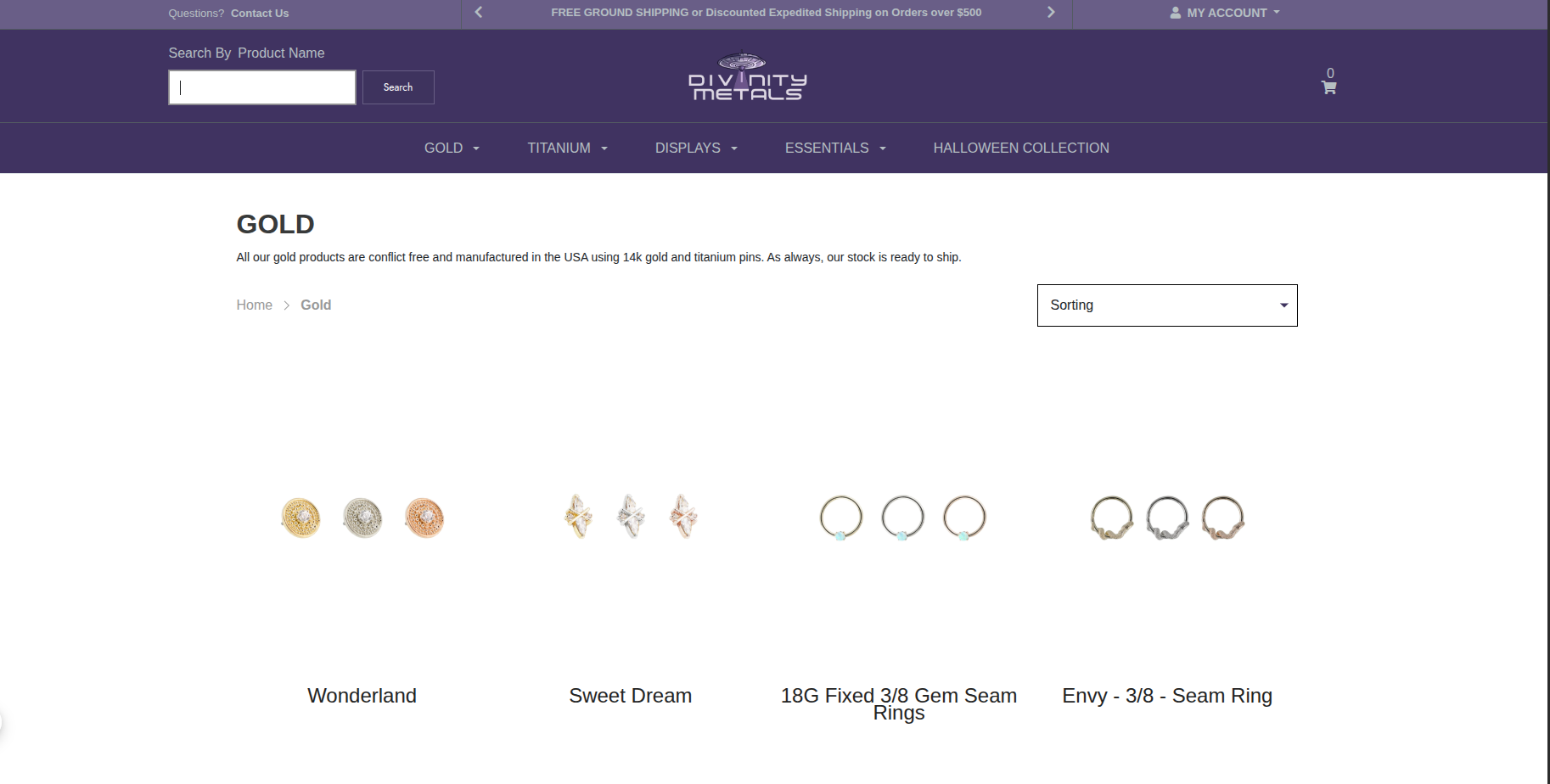Open the shopping cart icon

pos(1328,87)
